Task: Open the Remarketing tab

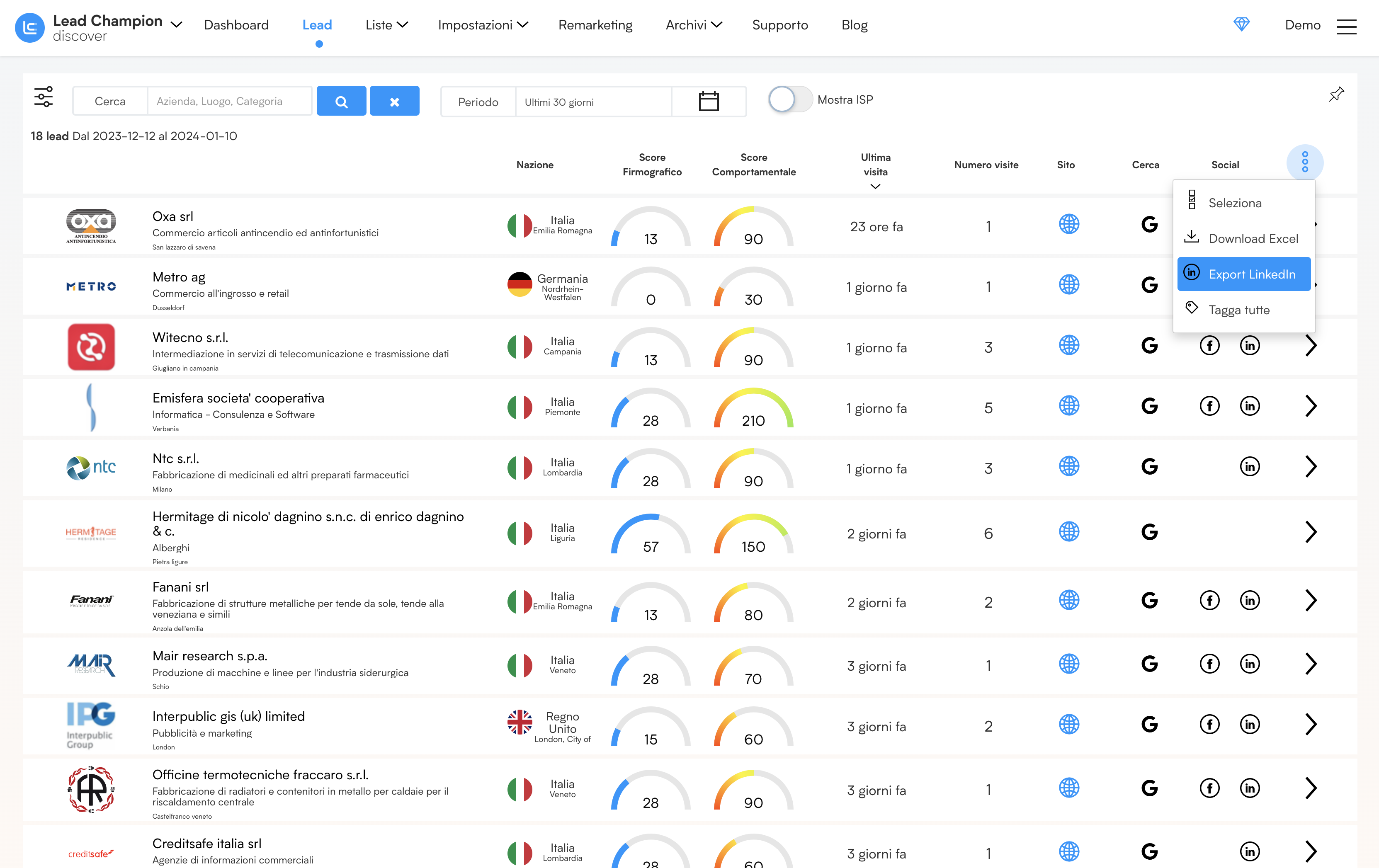Action: click(x=595, y=24)
